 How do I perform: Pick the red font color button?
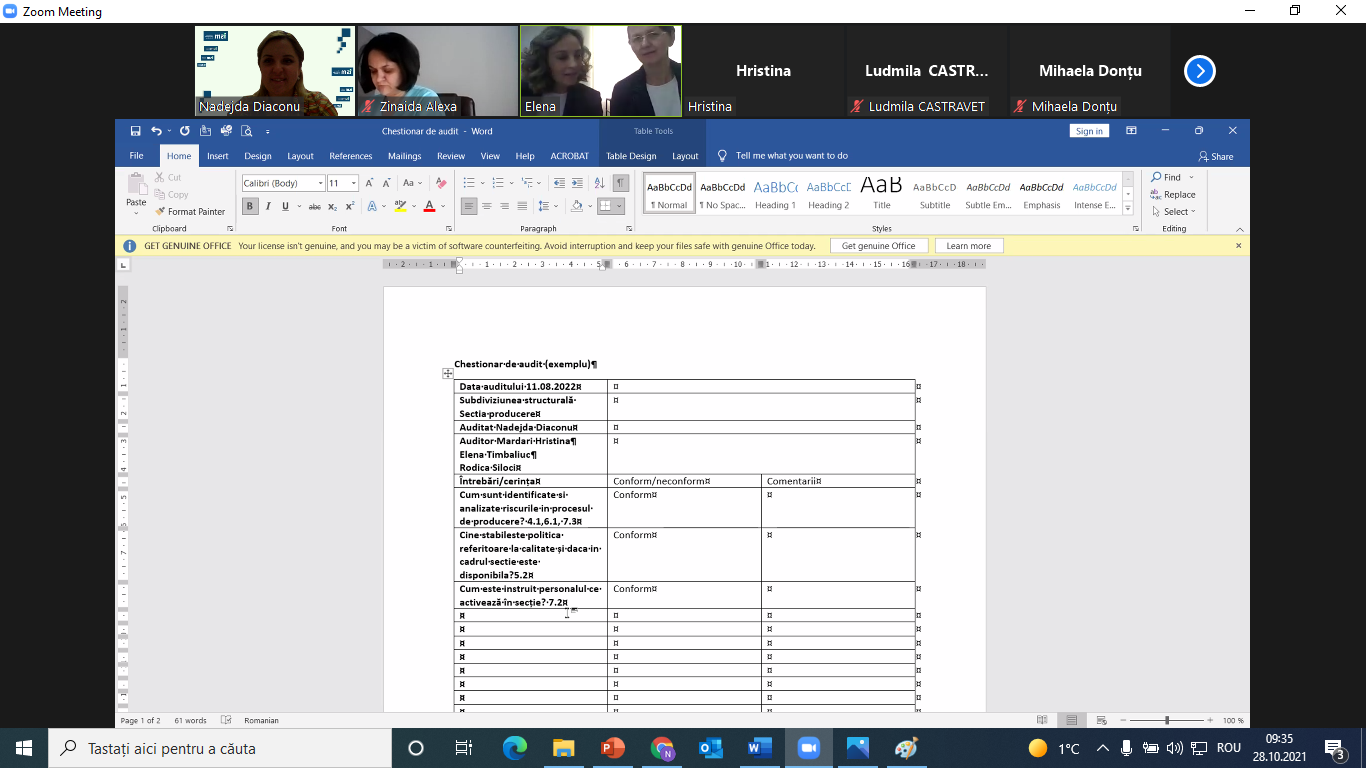[x=429, y=207]
